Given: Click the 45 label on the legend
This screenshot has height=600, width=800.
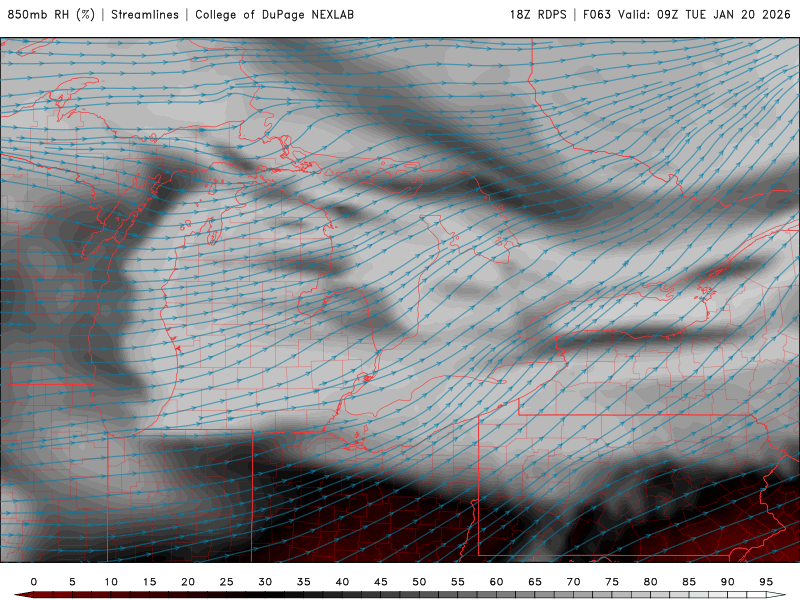Looking at the screenshot, I should pyautogui.click(x=381, y=582).
